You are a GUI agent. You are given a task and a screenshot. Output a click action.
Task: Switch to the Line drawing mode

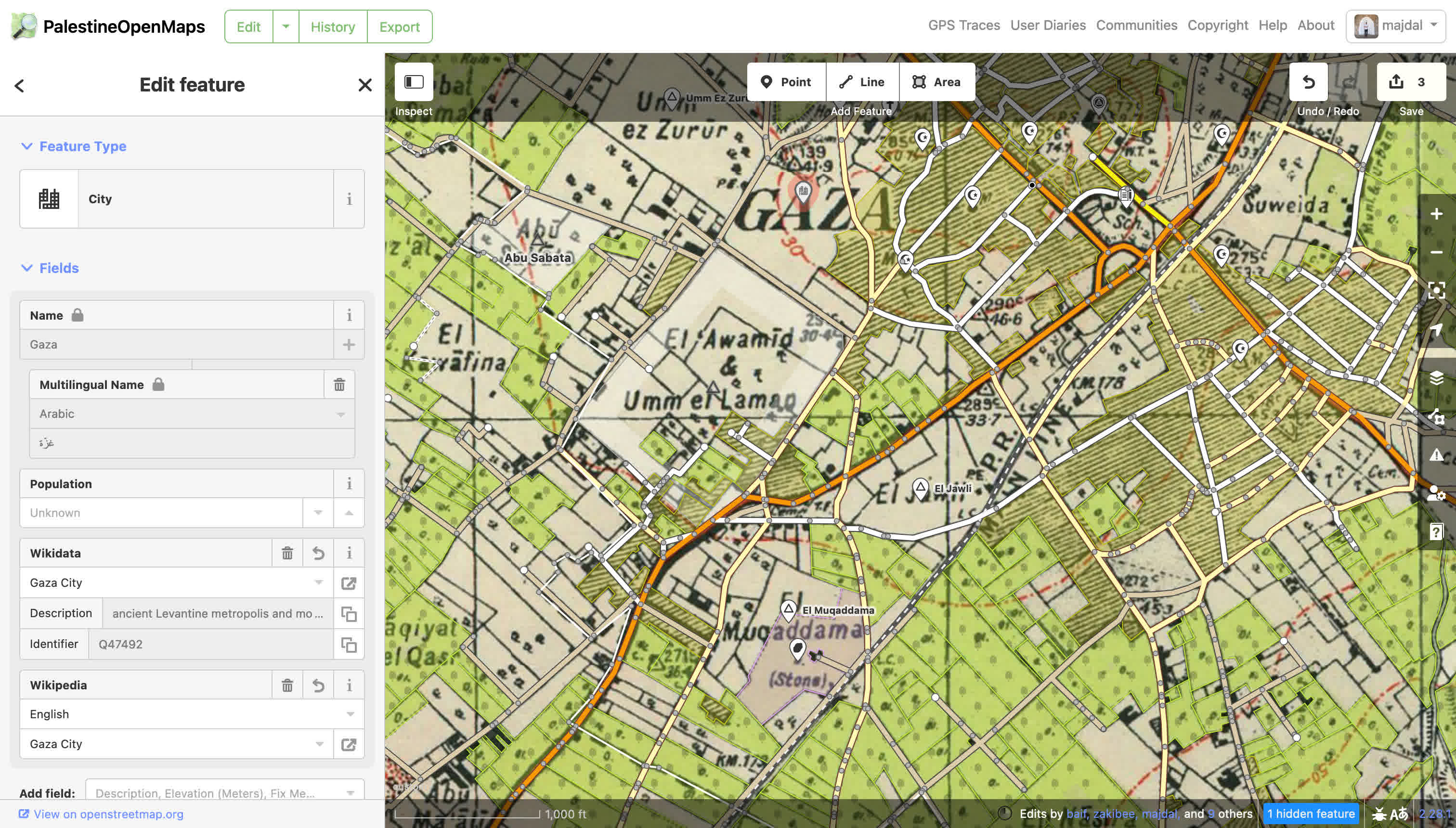point(862,81)
